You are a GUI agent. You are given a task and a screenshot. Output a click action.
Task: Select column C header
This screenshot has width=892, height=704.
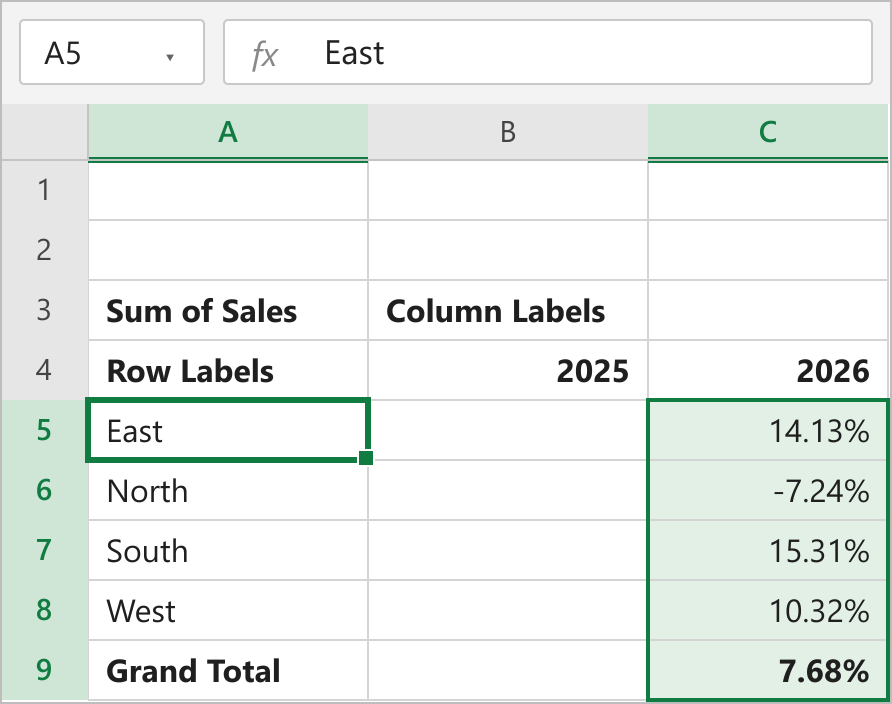767,132
